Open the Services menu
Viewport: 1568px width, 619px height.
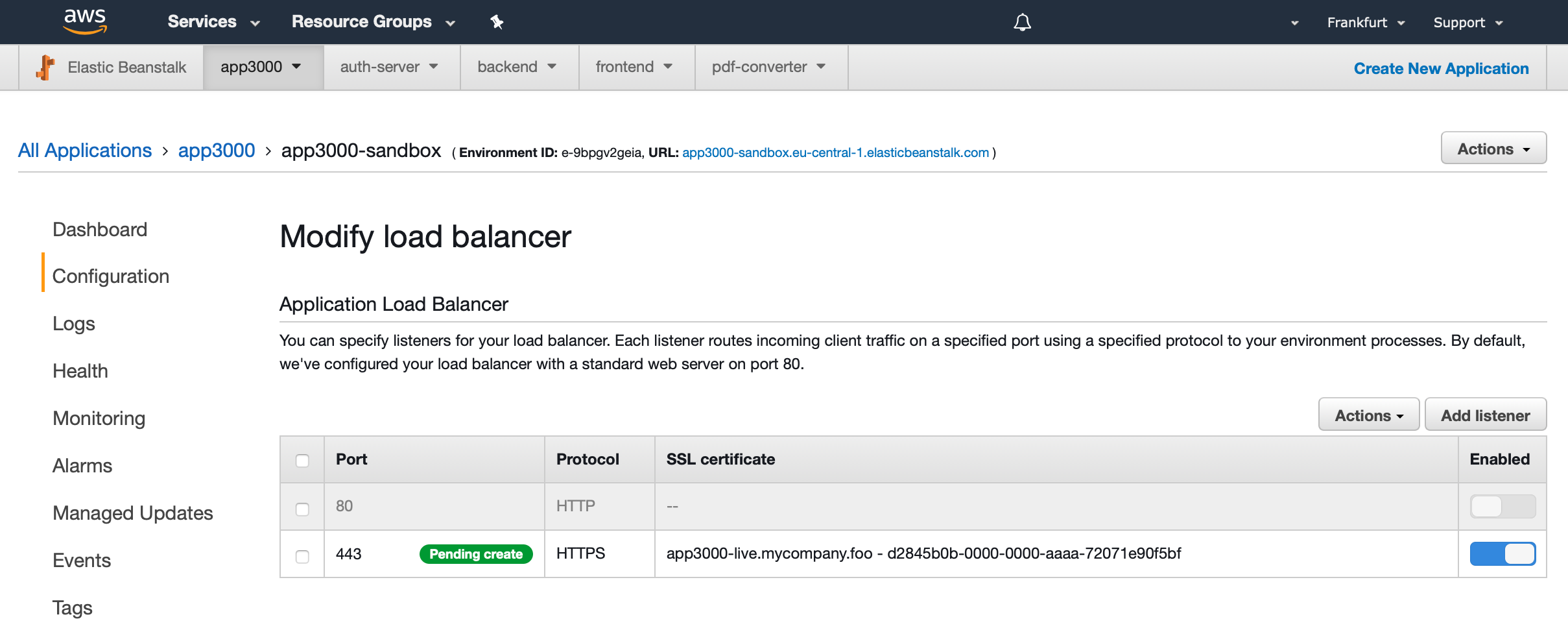[x=213, y=22]
